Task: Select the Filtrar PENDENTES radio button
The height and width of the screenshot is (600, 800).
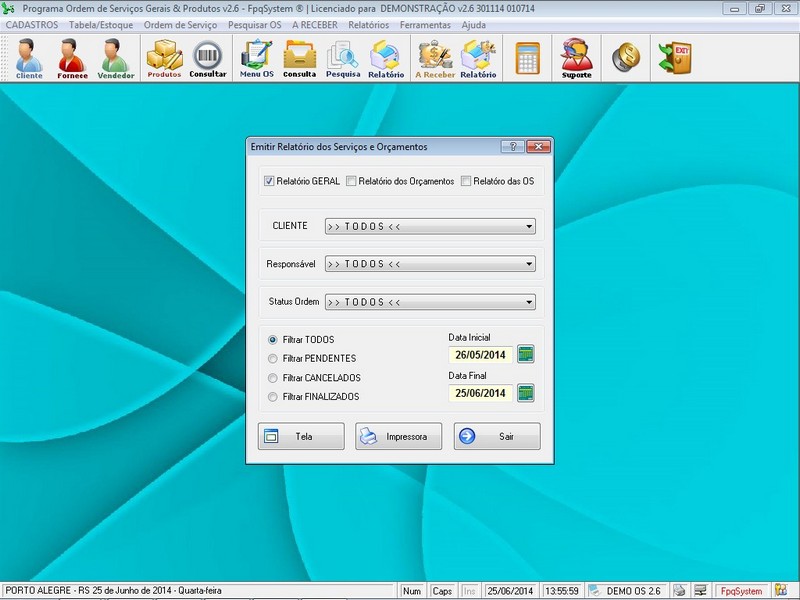Action: click(x=273, y=358)
